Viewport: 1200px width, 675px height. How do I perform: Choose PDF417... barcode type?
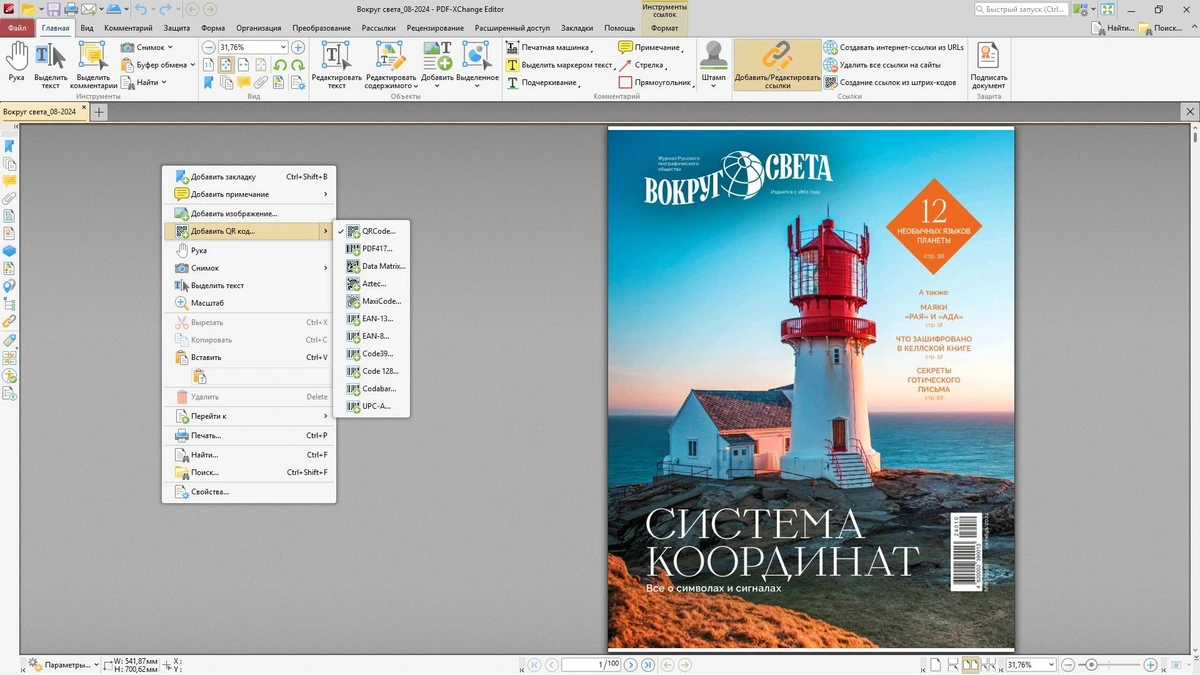(x=371, y=249)
